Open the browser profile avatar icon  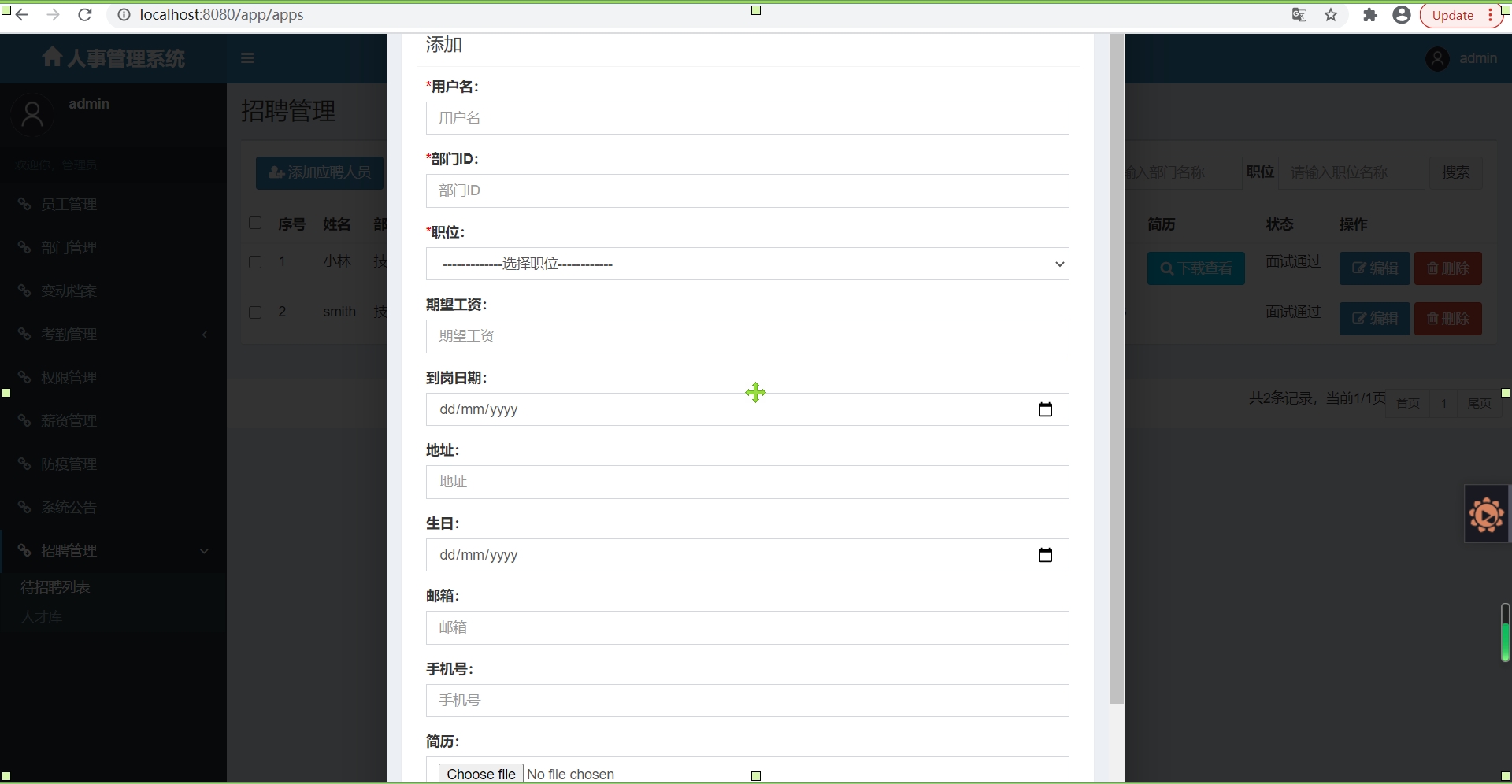coord(1402,15)
